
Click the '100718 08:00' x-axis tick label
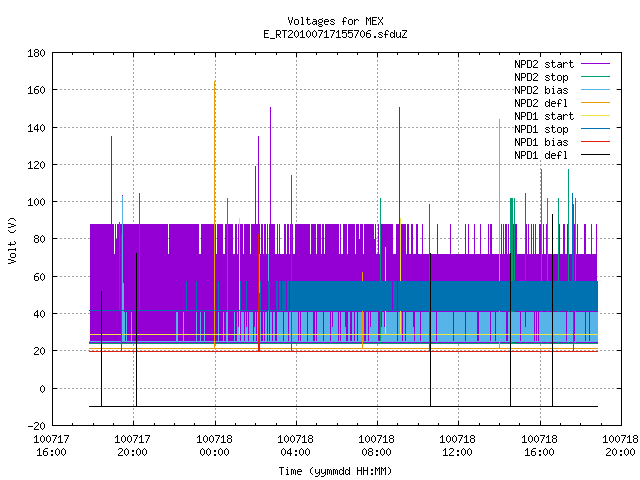(x=376, y=446)
